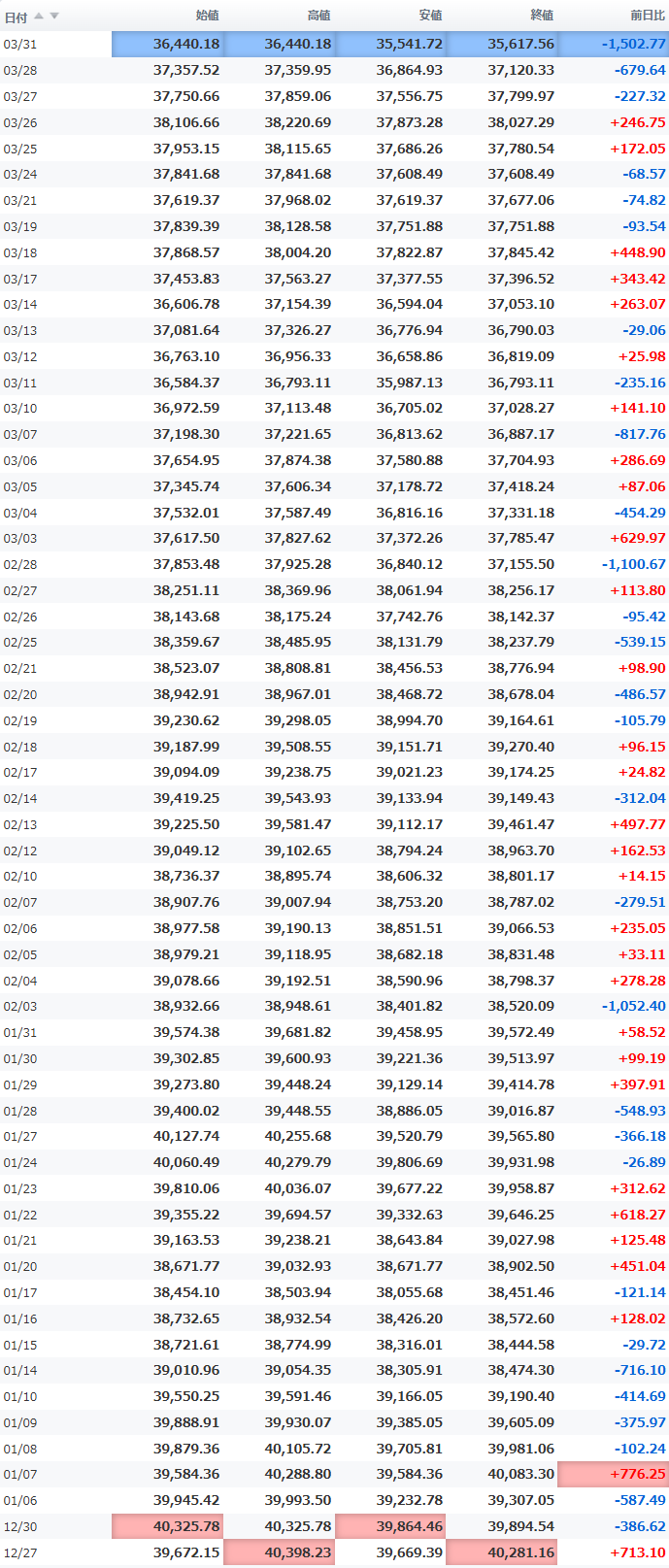Select the 03/06 high value 37,874.38
This screenshot has width=669, height=1568.
coord(298,460)
